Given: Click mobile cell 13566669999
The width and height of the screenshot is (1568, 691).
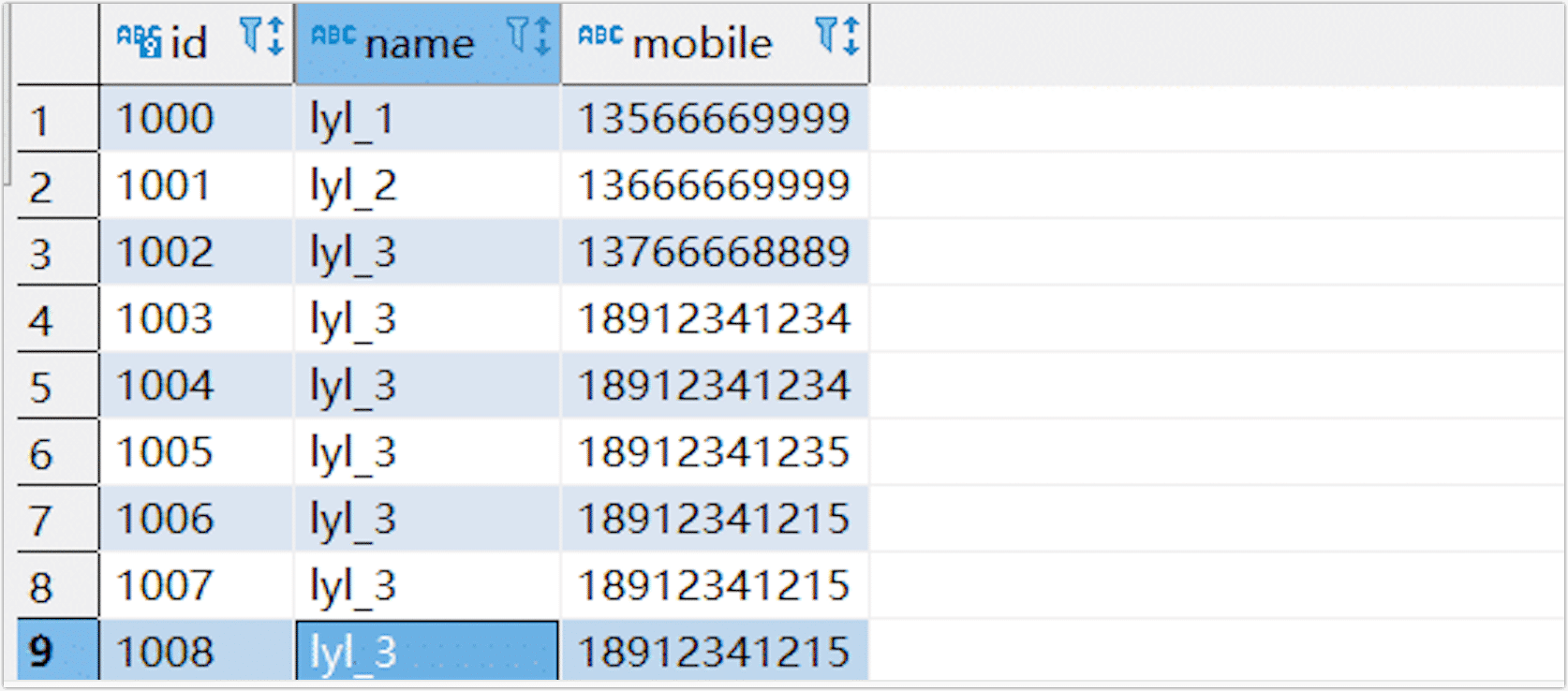Looking at the screenshot, I should click(x=715, y=119).
